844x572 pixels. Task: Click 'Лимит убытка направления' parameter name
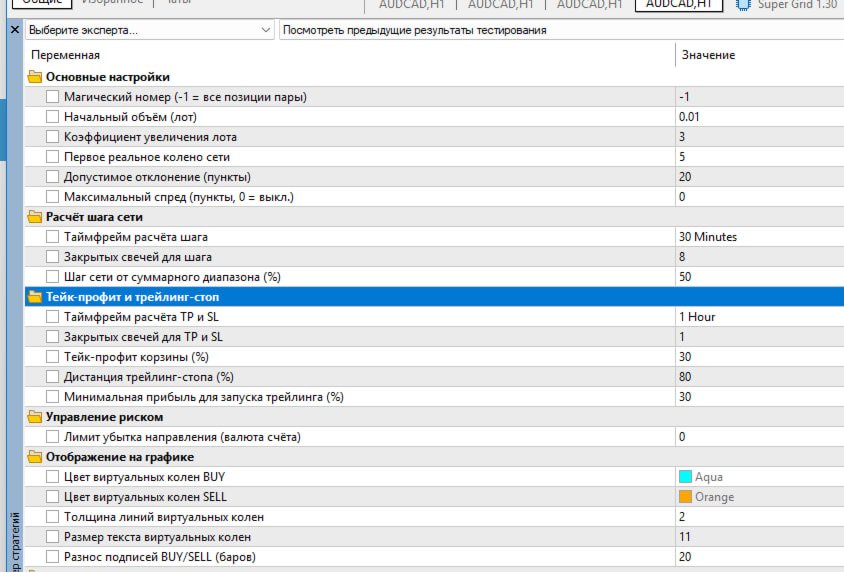click(182, 437)
